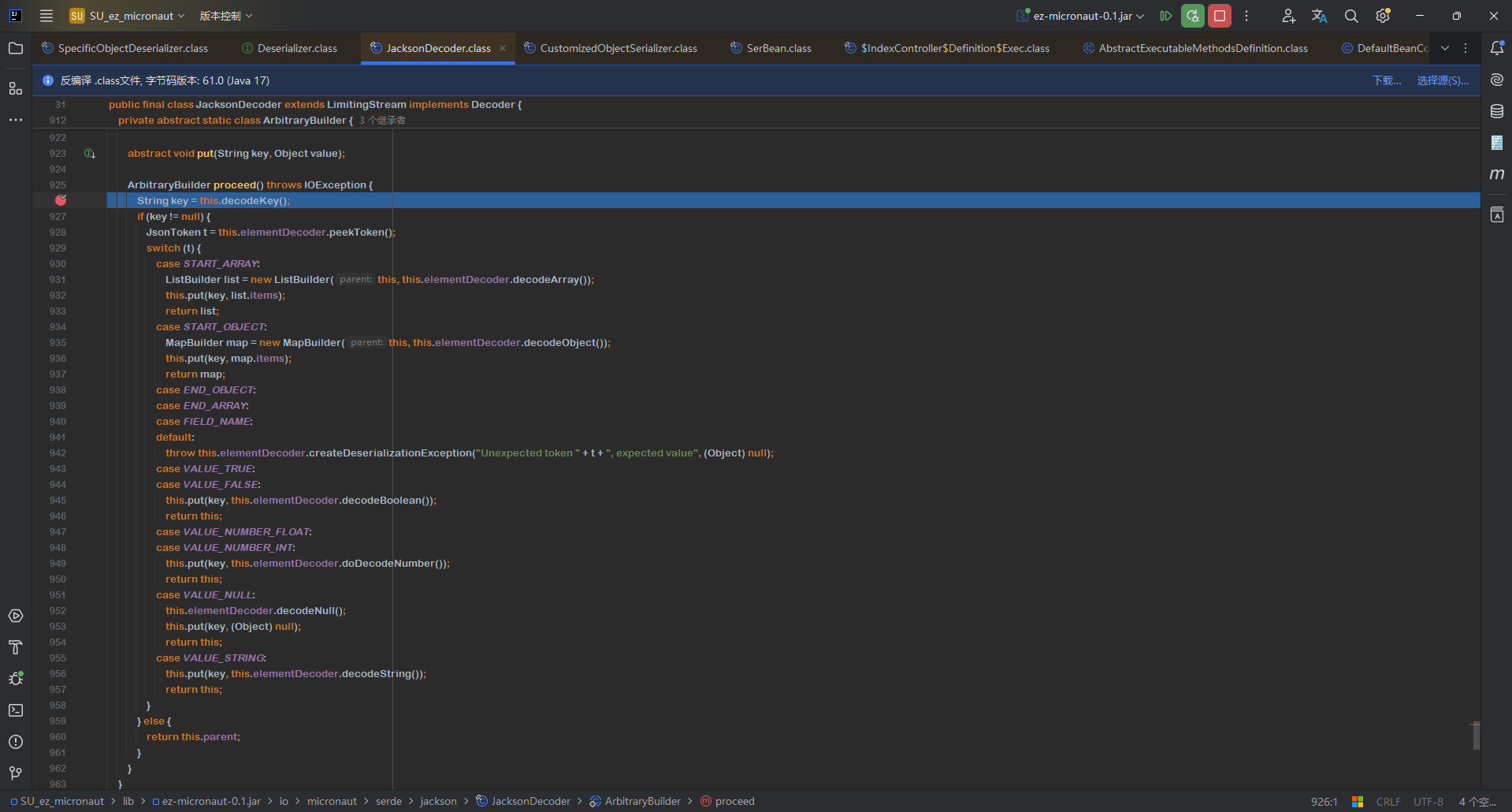Open the bookmark panel icon on right sidebar
This screenshot has height=812, width=1512.
(1497, 214)
